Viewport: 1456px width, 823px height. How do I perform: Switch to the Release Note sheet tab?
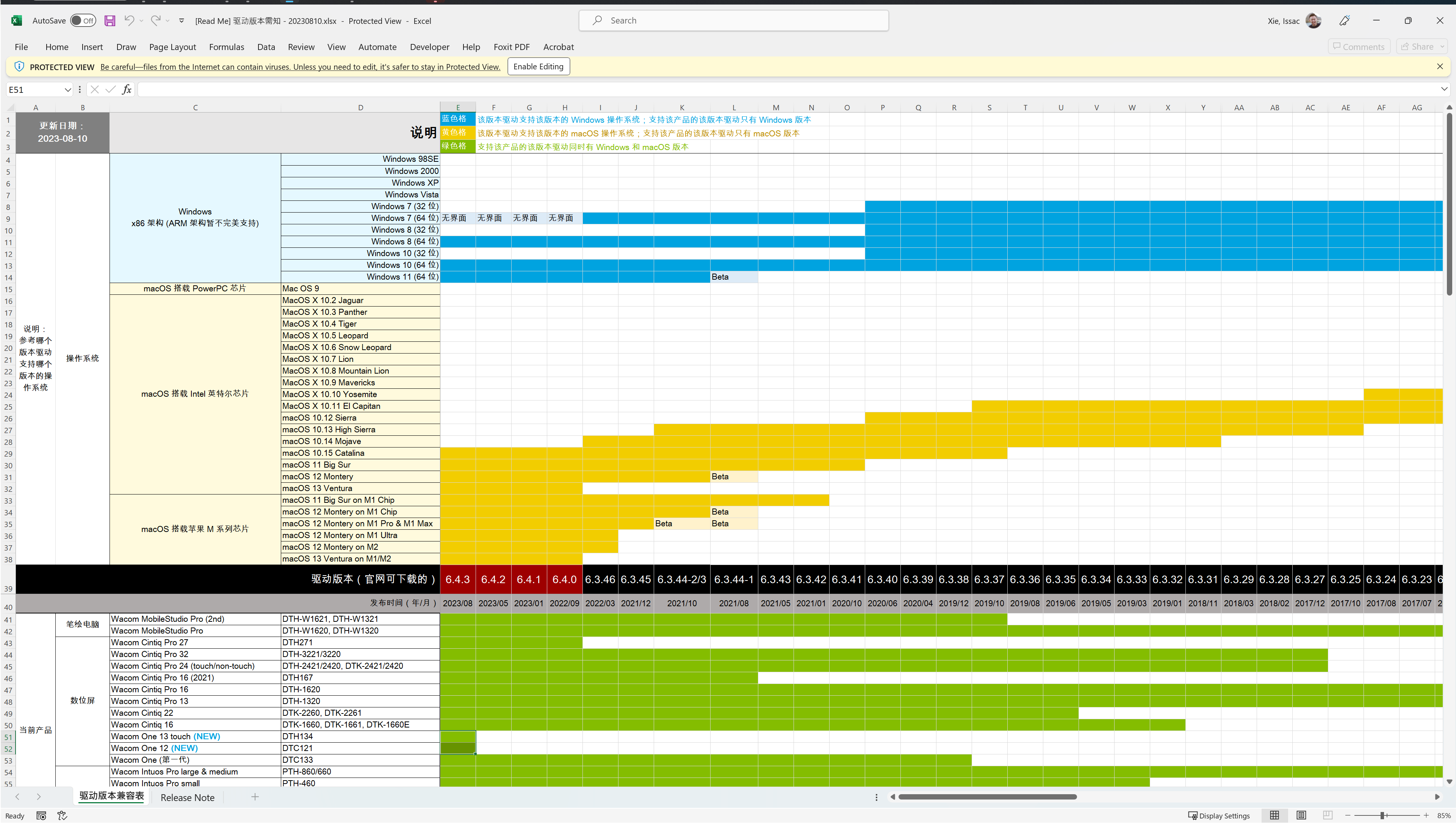[x=188, y=798]
